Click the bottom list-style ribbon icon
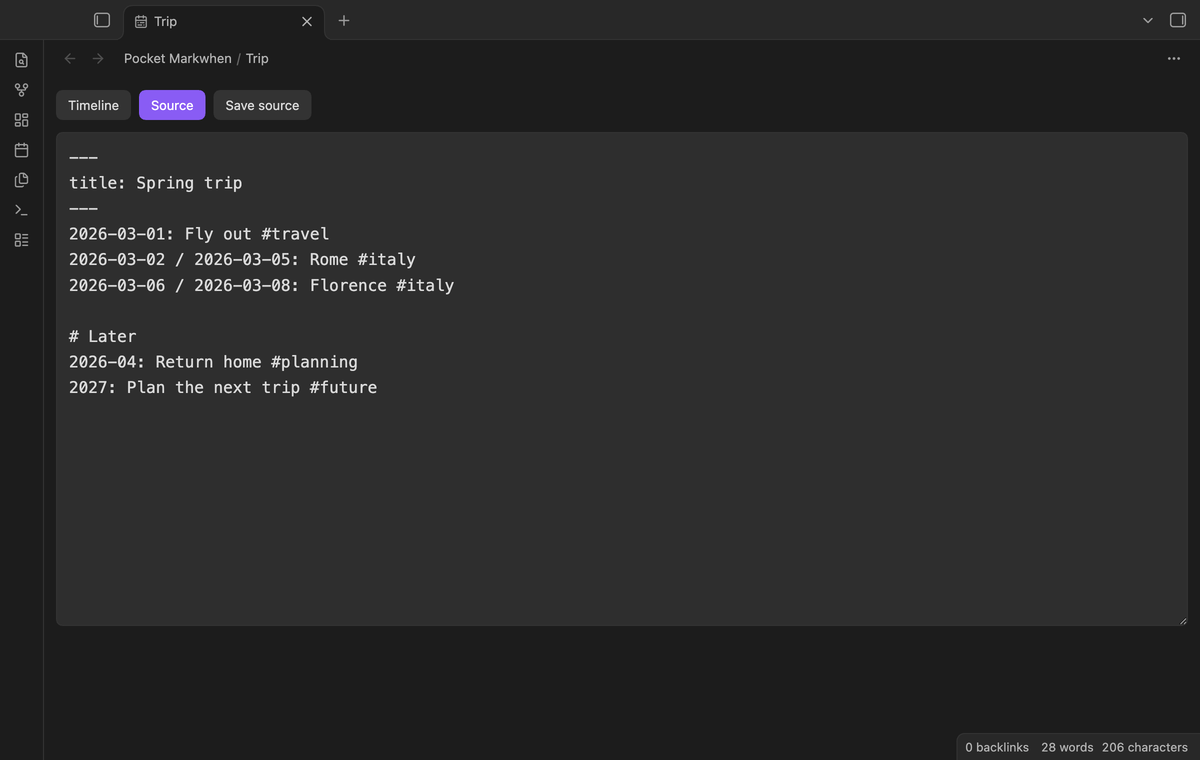1200x760 pixels. point(21,240)
